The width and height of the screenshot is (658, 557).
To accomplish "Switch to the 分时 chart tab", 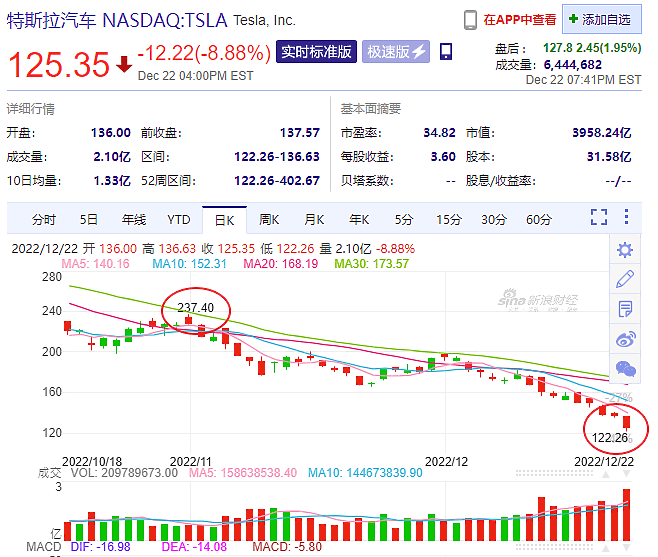I will (44, 220).
